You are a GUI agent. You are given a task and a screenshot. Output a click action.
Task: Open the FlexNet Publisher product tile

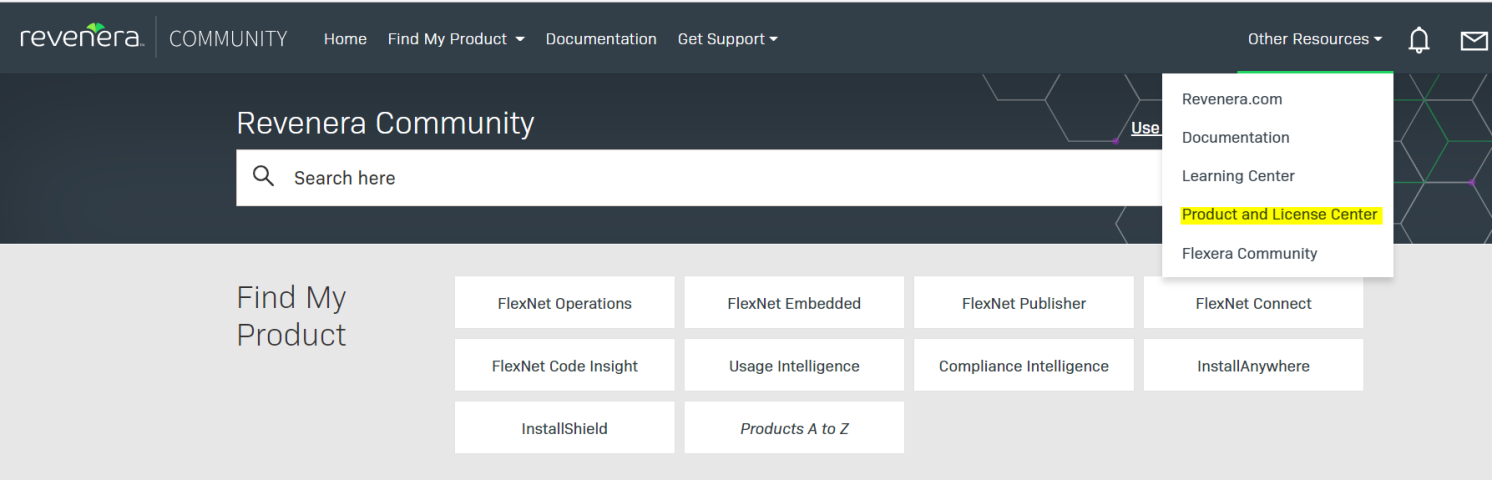[1024, 303]
